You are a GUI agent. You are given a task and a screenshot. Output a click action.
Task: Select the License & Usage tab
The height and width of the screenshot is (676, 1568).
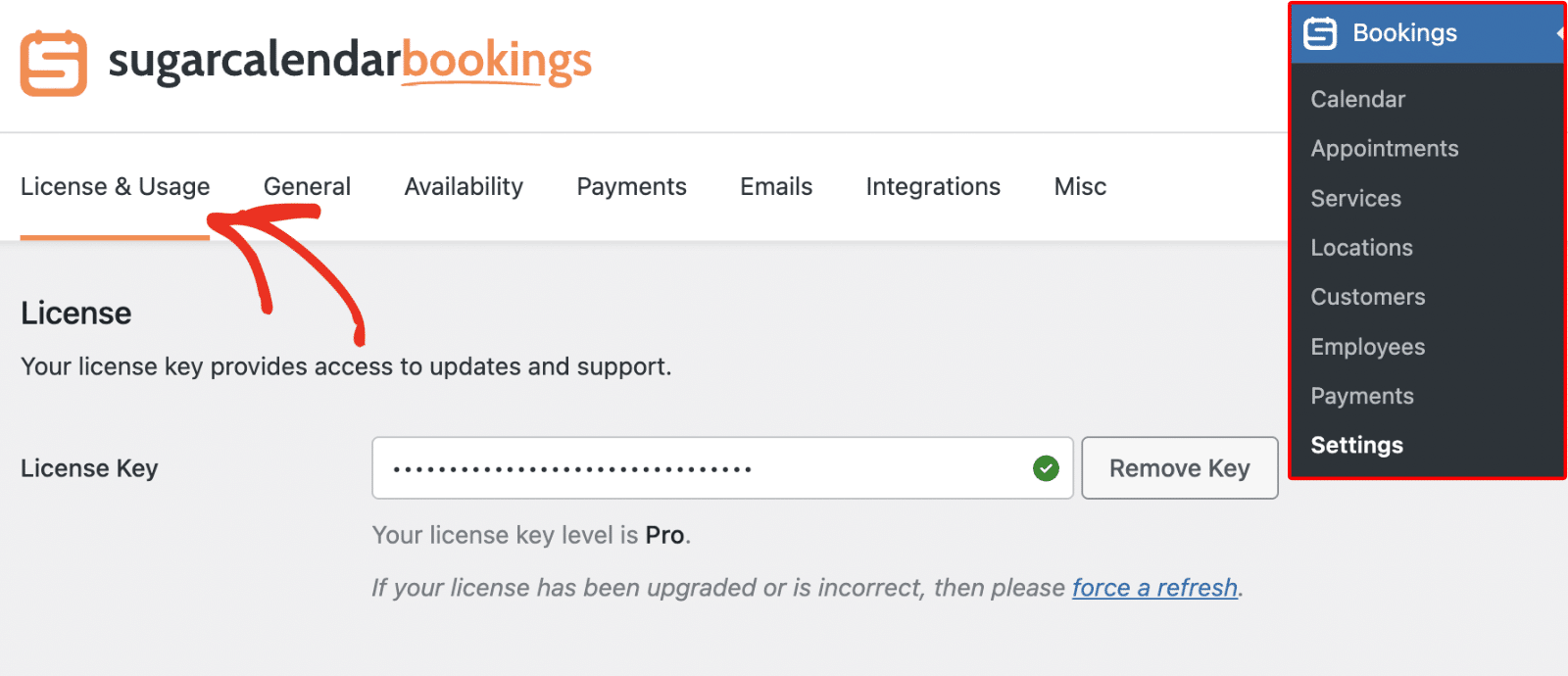115,186
